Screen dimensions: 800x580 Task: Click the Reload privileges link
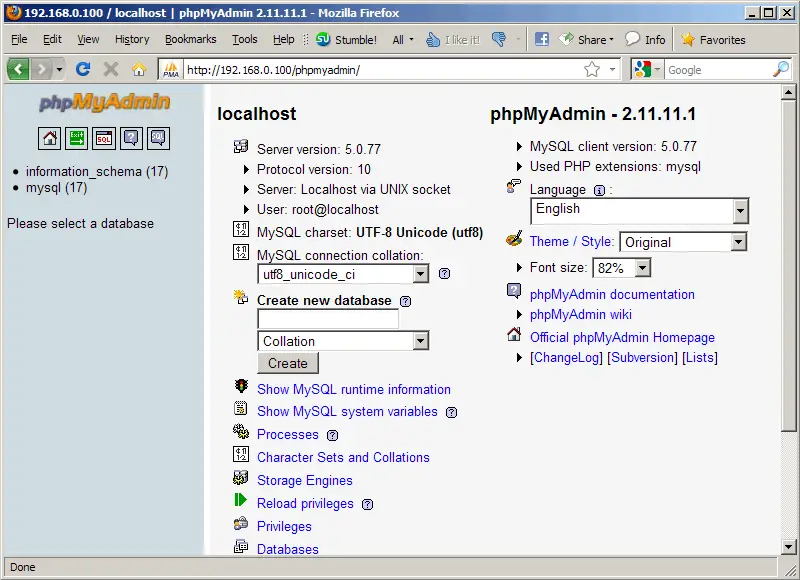coord(305,503)
